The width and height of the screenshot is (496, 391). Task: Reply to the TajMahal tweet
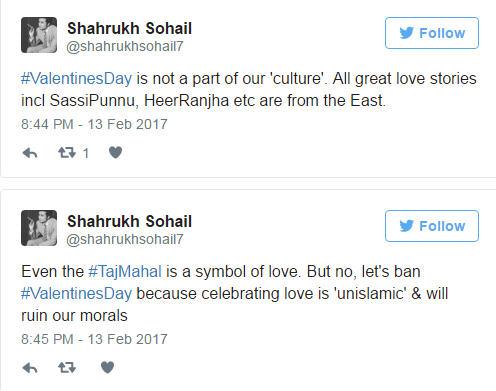coord(30,368)
